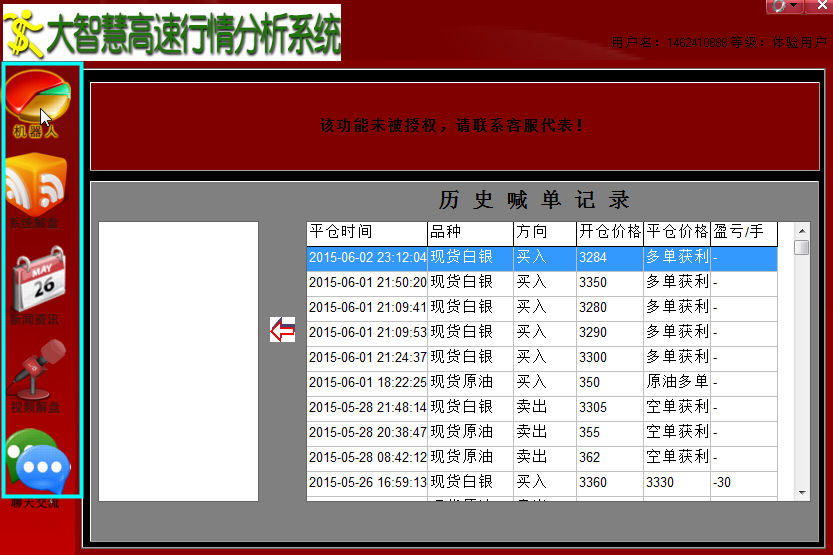Select row 2015-05-26 16:59:13
The image size is (833, 555).
[542, 483]
